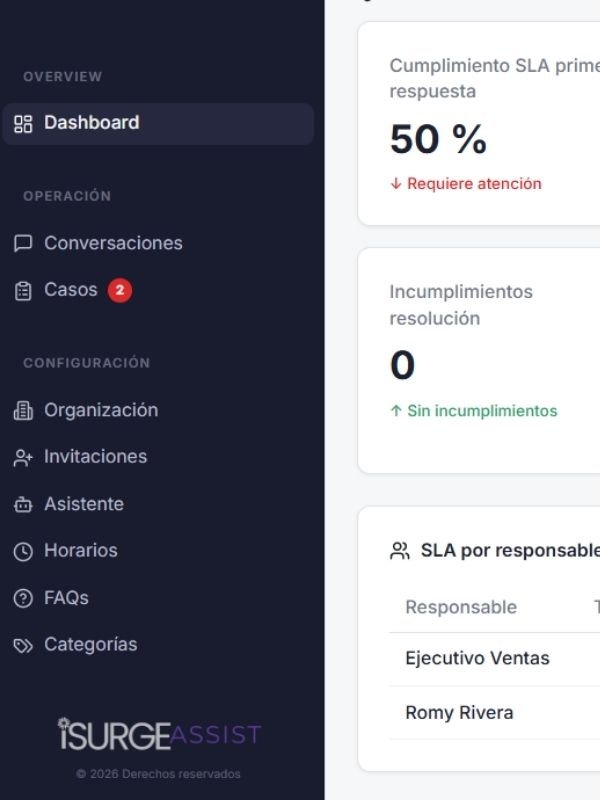The width and height of the screenshot is (600, 800).
Task: Go to Conversaciones section
Action: [113, 243]
